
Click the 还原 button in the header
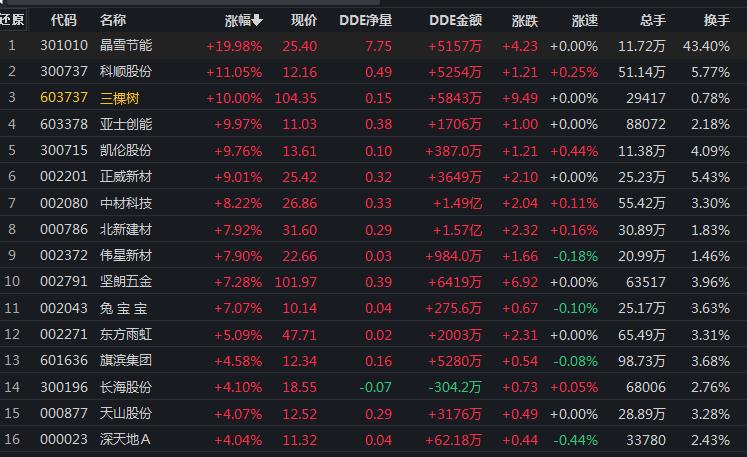(x=13, y=20)
